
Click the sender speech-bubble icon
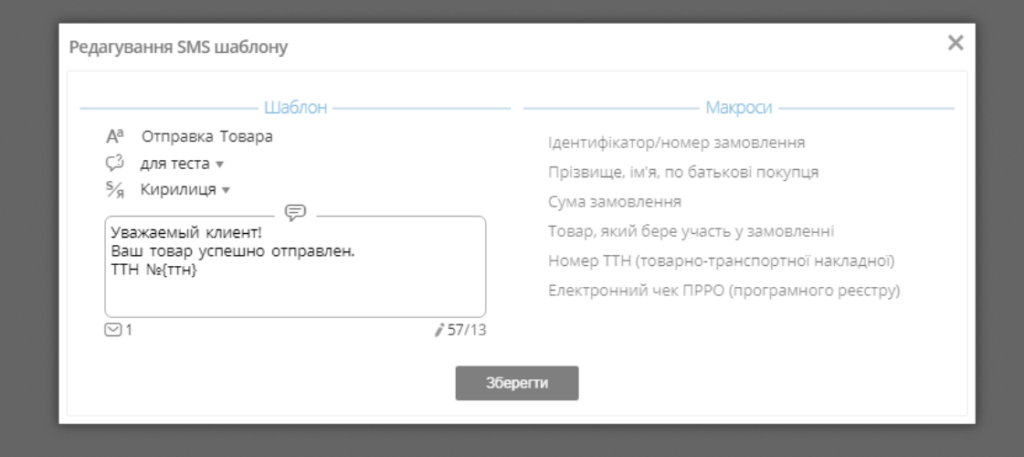point(115,163)
